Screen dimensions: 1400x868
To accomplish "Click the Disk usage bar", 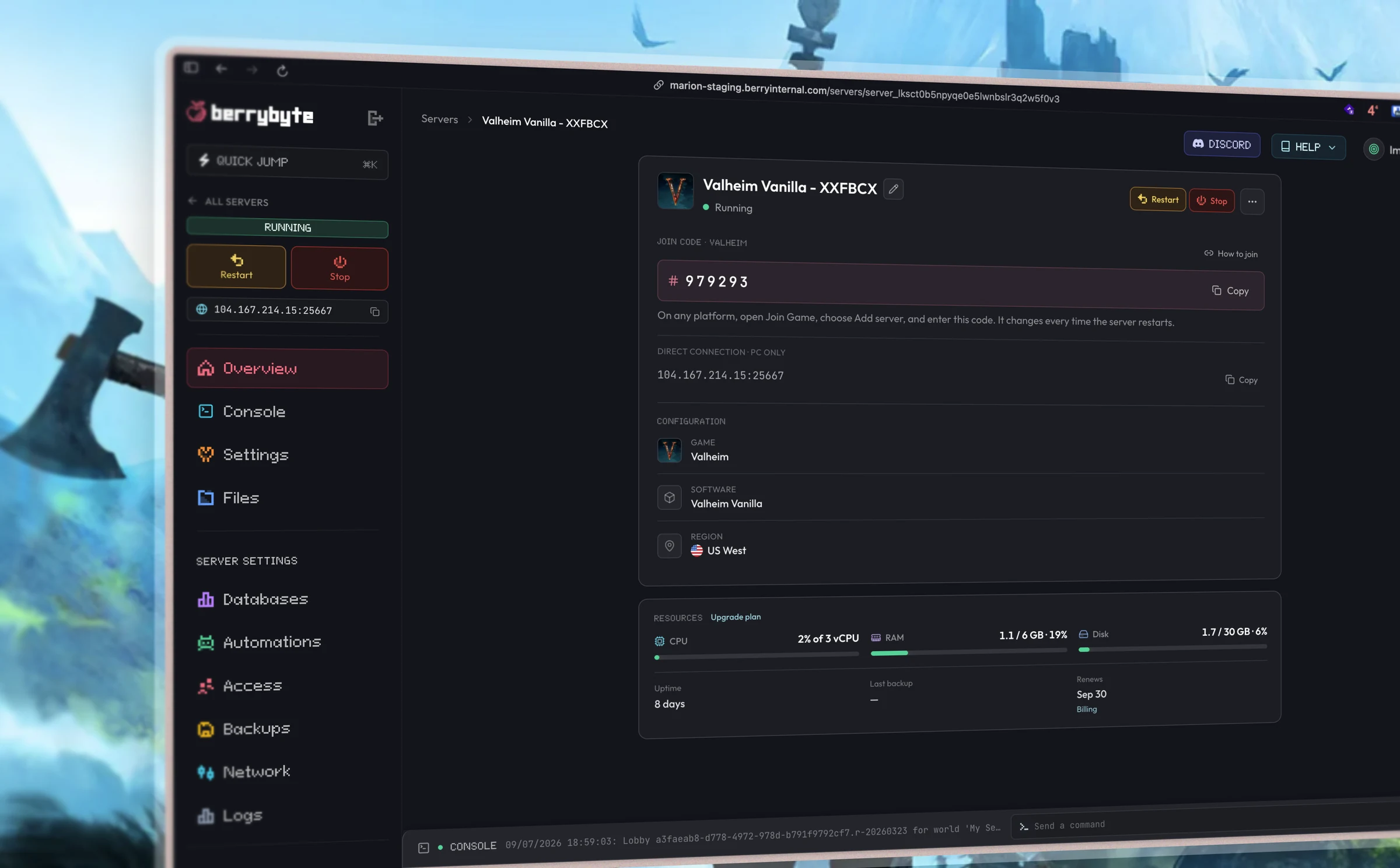I will point(1172,647).
